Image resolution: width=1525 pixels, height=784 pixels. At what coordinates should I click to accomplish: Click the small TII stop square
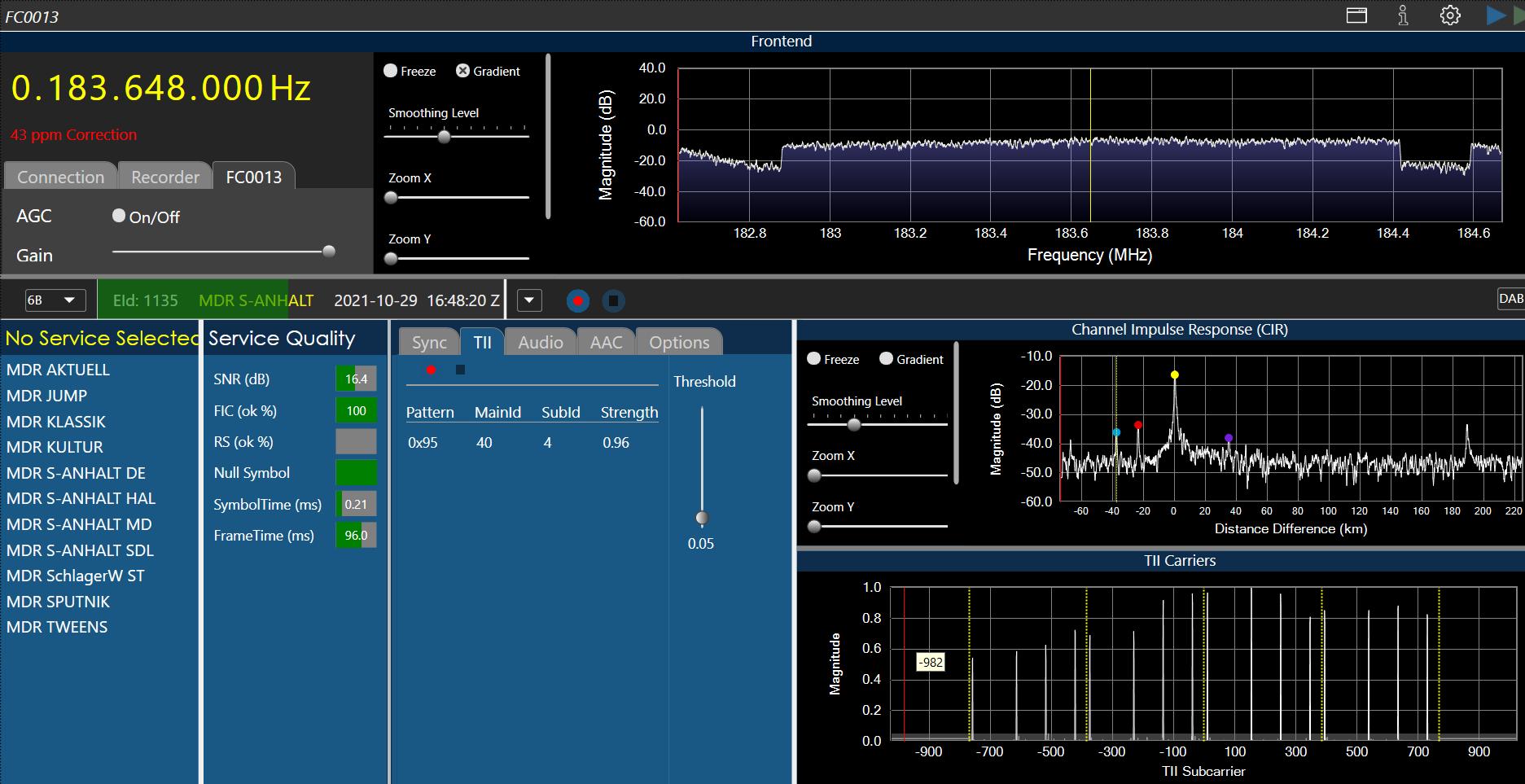460,370
